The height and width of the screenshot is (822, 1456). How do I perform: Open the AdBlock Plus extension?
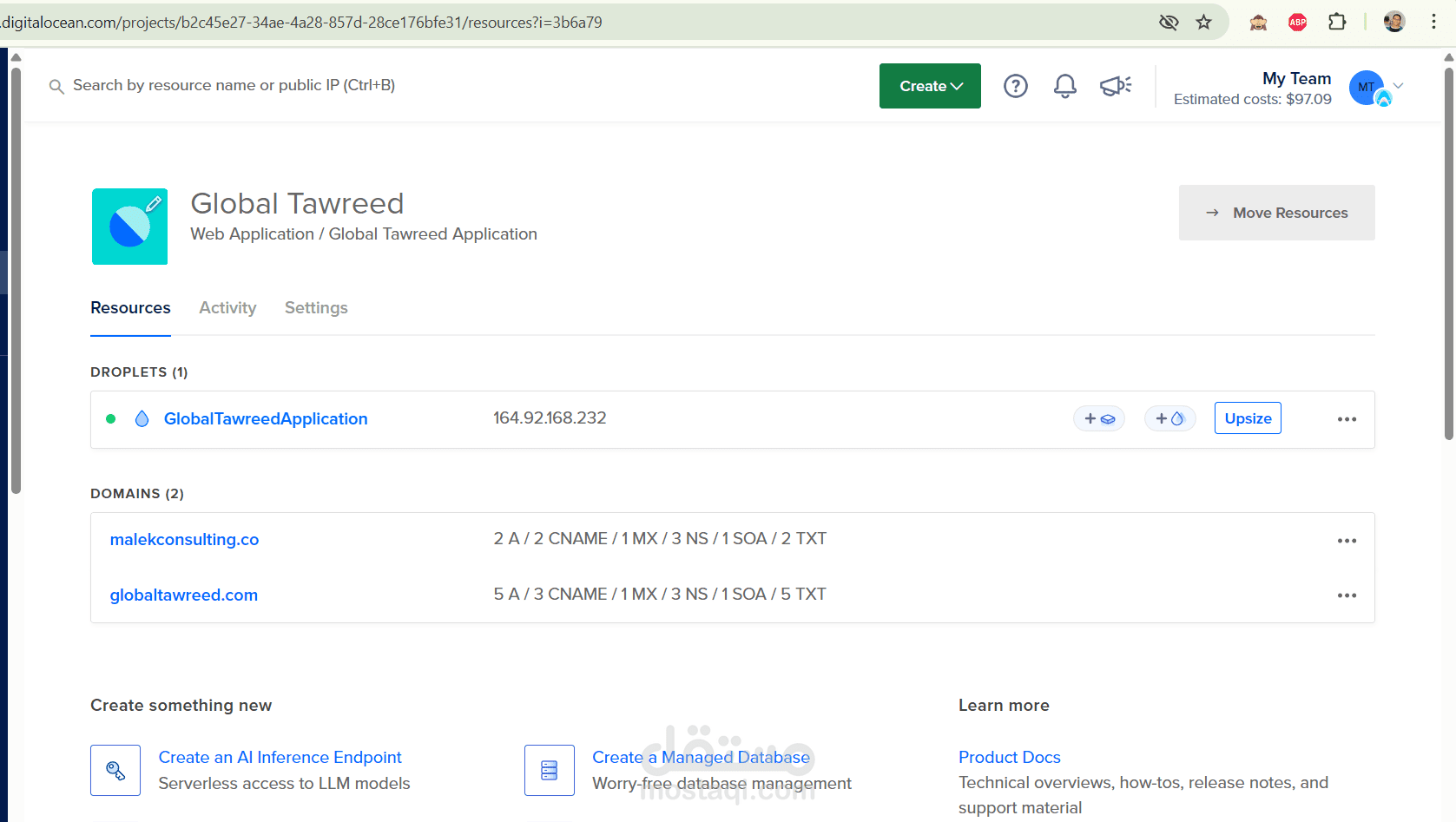(x=1298, y=23)
